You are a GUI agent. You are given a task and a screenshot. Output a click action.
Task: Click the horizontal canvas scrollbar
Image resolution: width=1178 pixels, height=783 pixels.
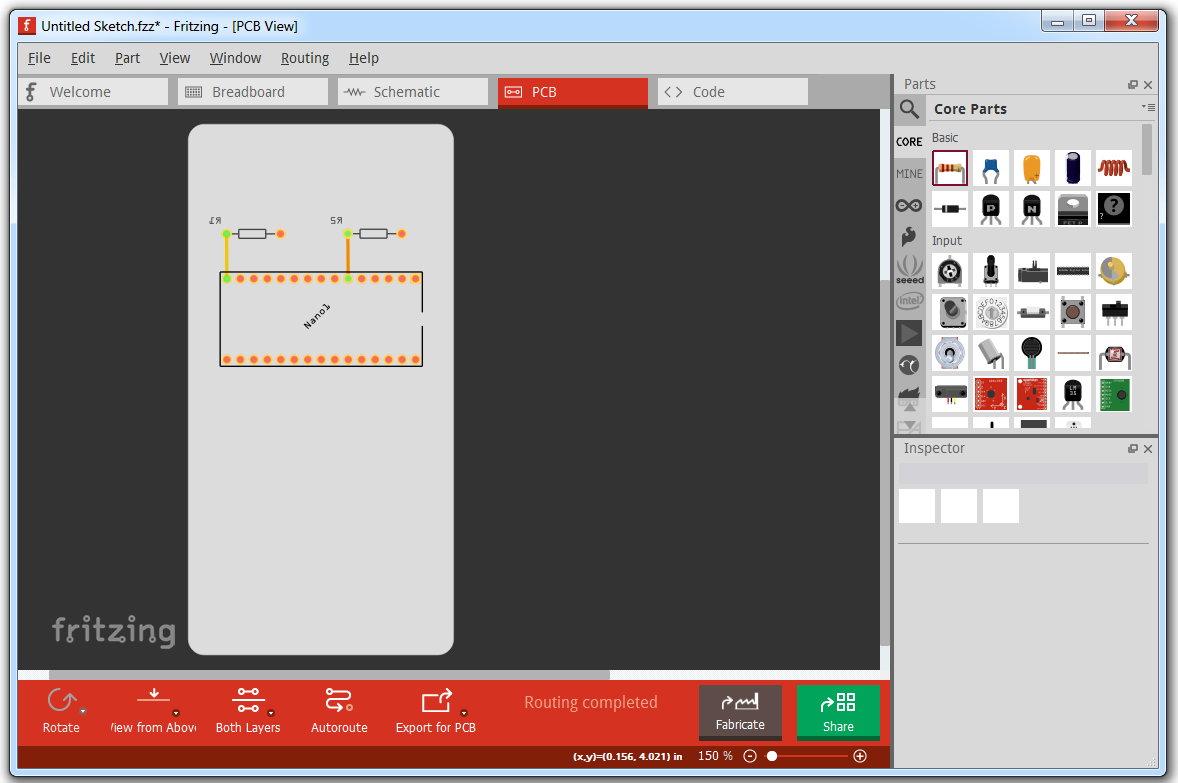[328, 675]
